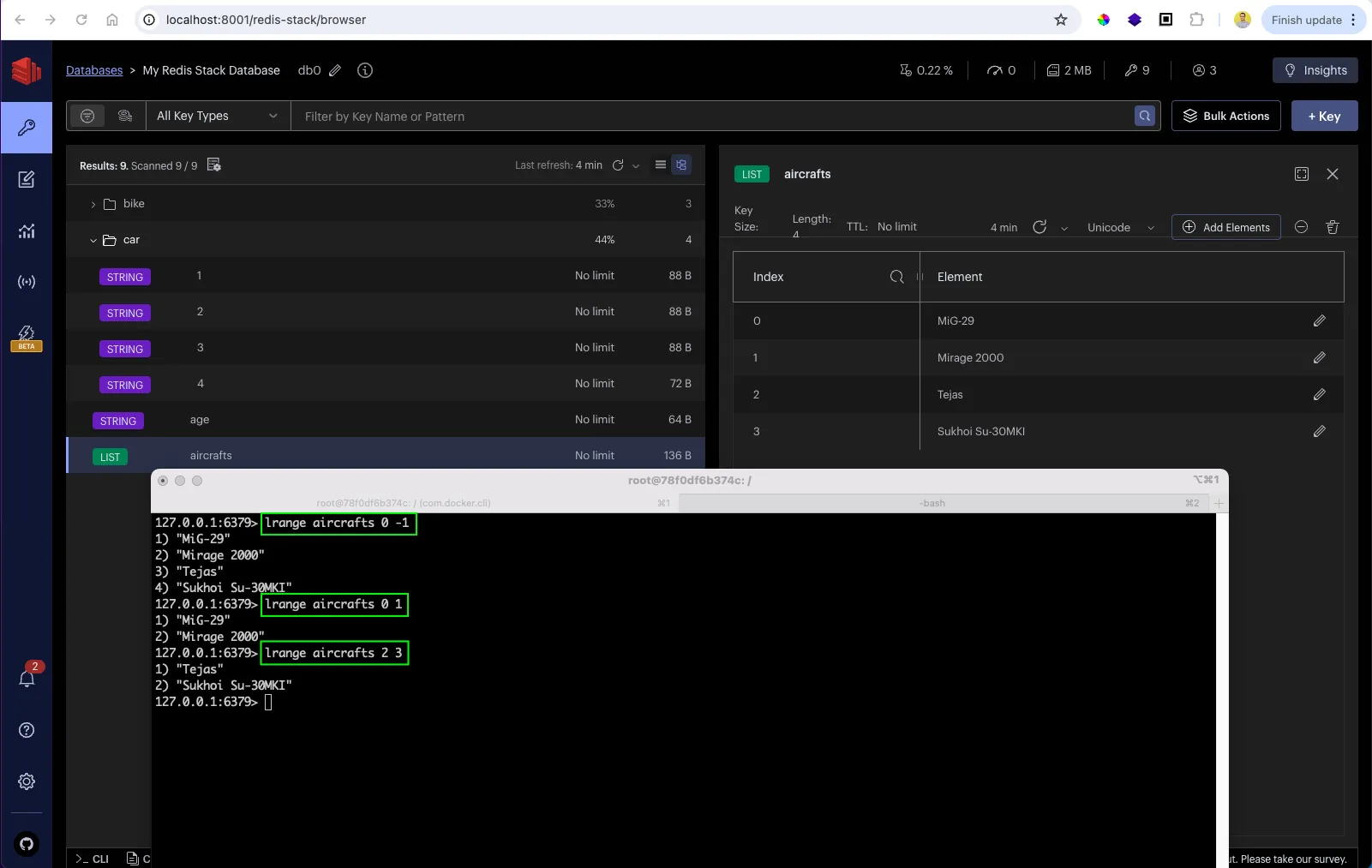
Task: Edit the Sukhoi Su-30MKI element
Action: tap(1320, 431)
